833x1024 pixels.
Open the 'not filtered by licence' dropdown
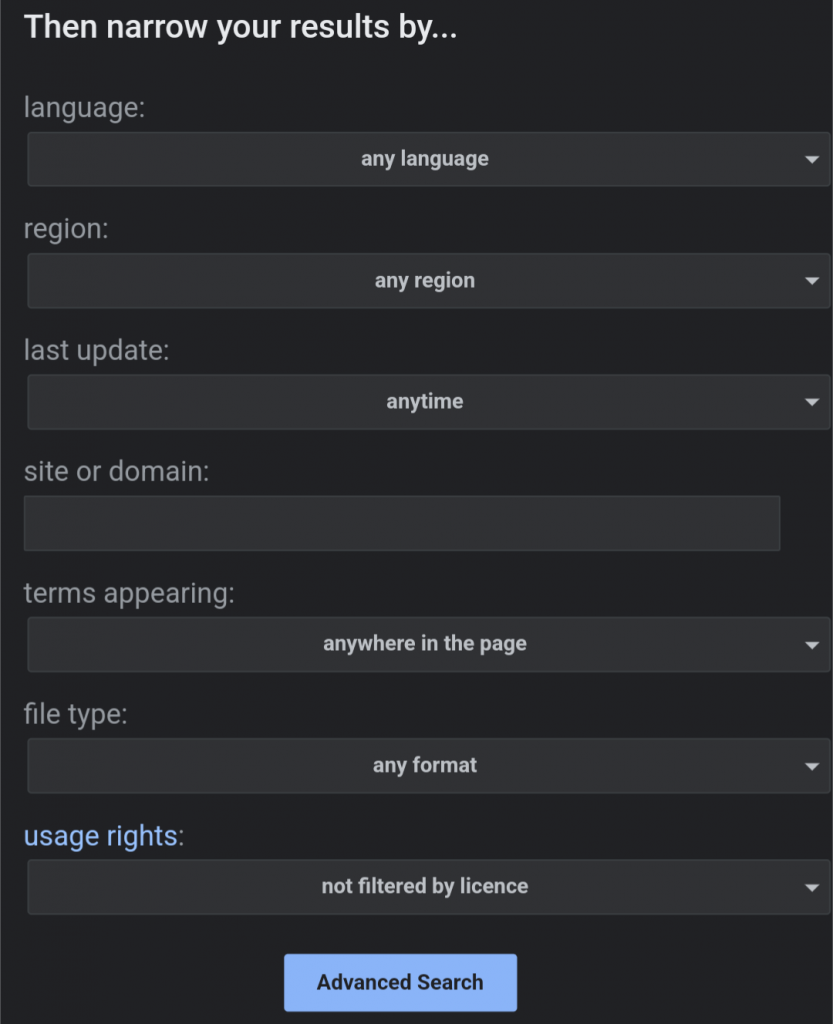click(425, 887)
